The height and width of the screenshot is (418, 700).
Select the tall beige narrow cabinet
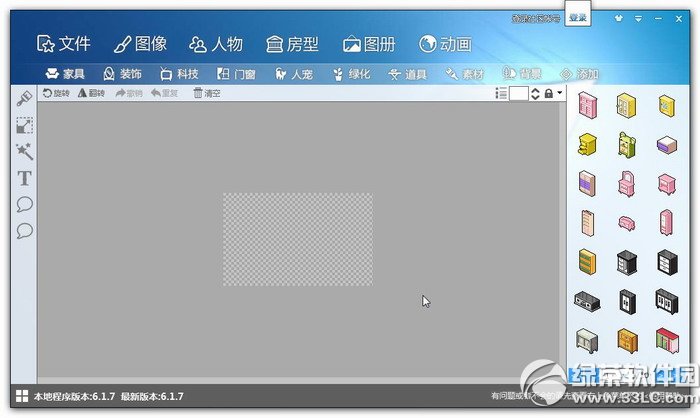(x=588, y=223)
